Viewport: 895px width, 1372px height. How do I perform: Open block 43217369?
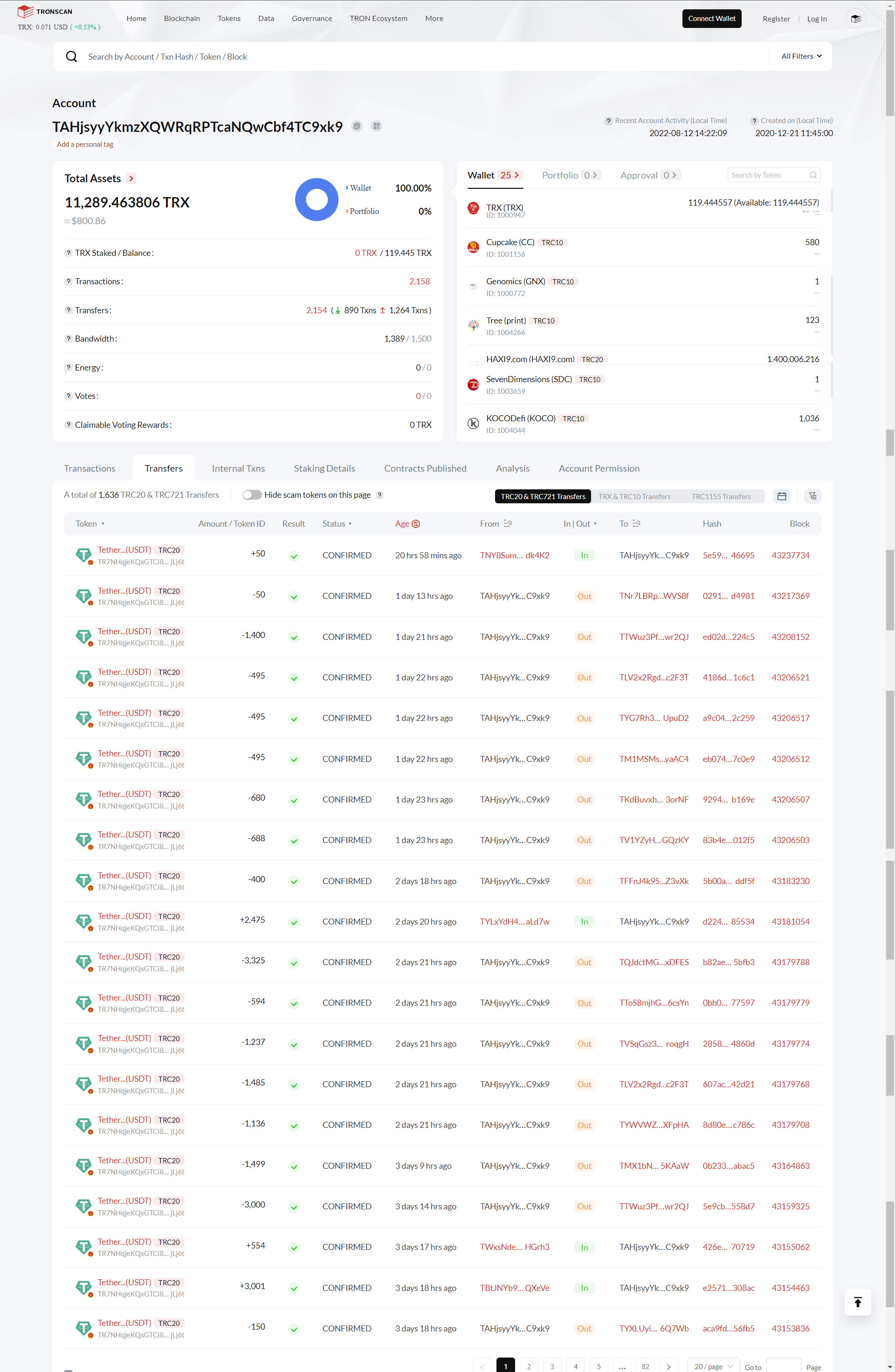pos(791,596)
